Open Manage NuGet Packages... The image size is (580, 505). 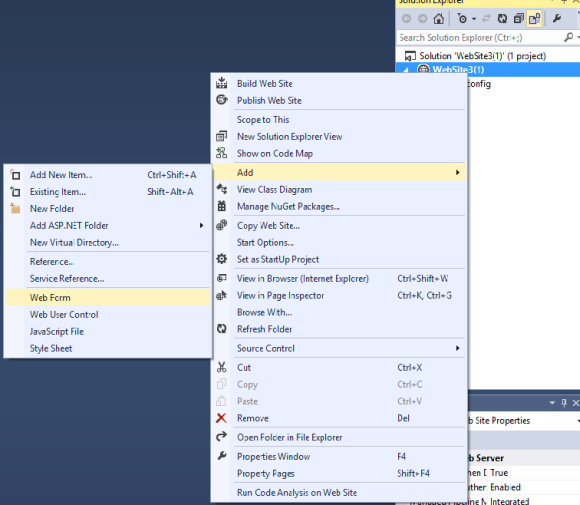pyautogui.click(x=288, y=207)
